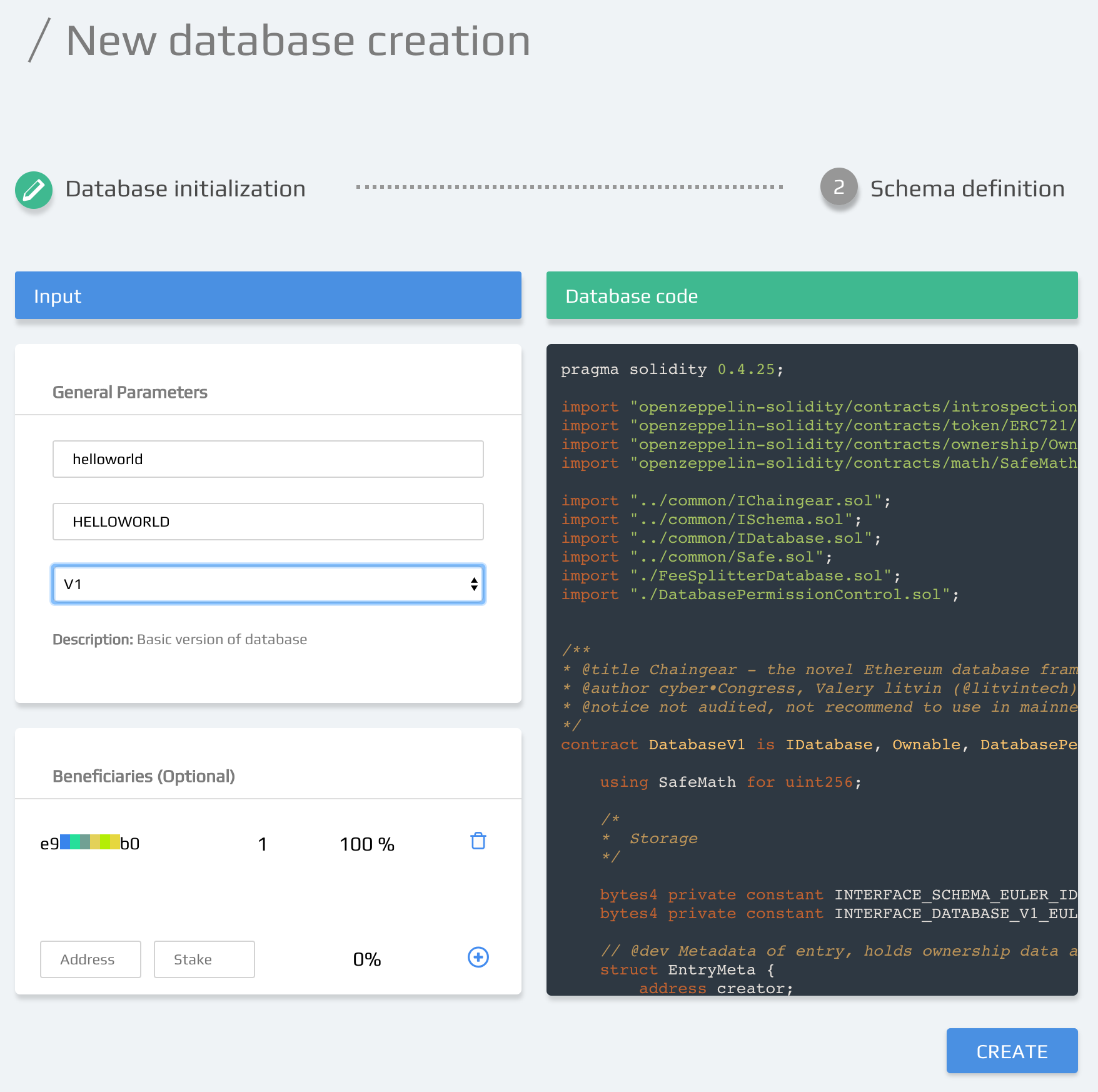Viewport: 1098px width, 1092px height.
Task: Click the General Parameters heading
Action: [x=130, y=392]
